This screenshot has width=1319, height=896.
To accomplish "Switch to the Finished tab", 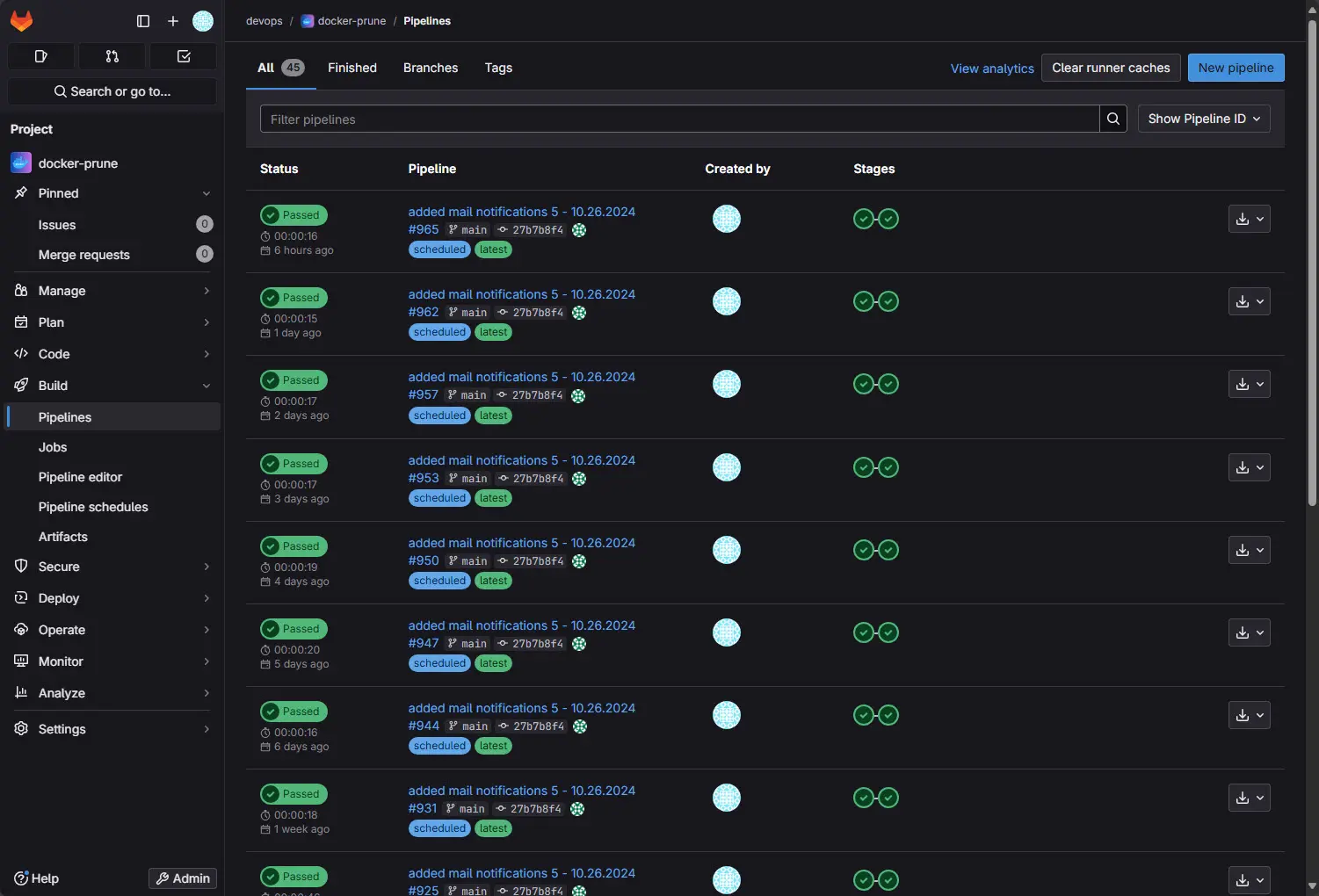I will point(351,68).
